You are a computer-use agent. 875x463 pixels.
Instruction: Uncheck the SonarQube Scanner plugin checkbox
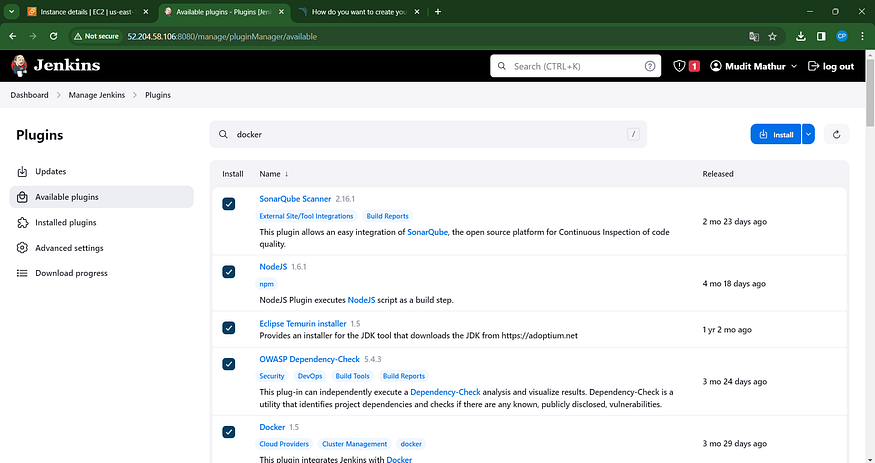click(229, 204)
